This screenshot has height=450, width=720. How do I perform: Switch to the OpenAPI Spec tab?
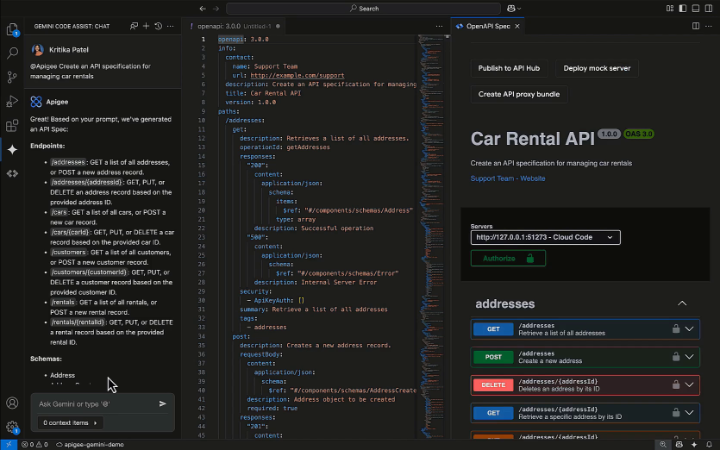[x=487, y=26]
